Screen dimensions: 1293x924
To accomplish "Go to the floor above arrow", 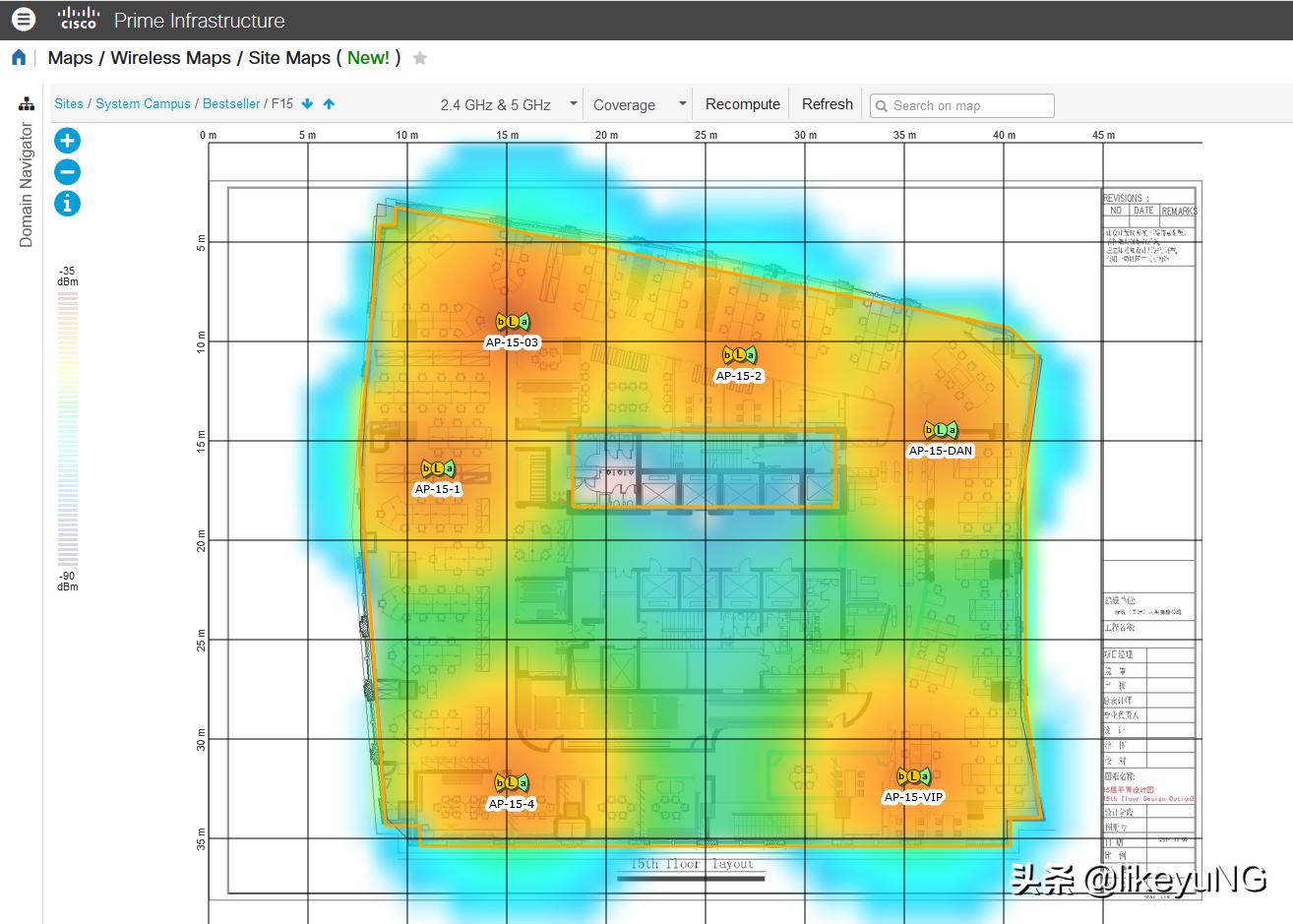I will click(x=329, y=103).
